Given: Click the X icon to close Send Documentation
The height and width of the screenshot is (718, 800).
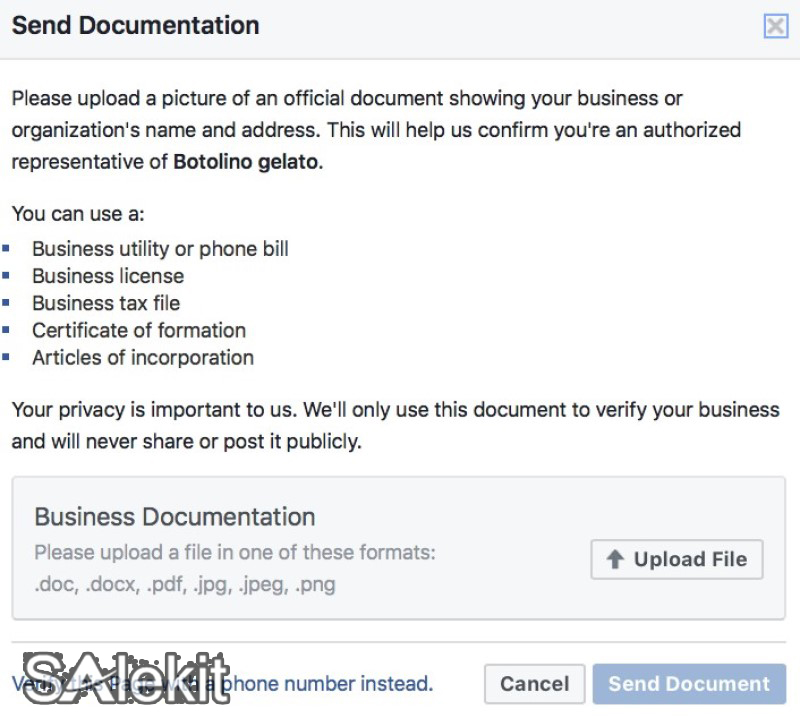Looking at the screenshot, I should point(775,25).
